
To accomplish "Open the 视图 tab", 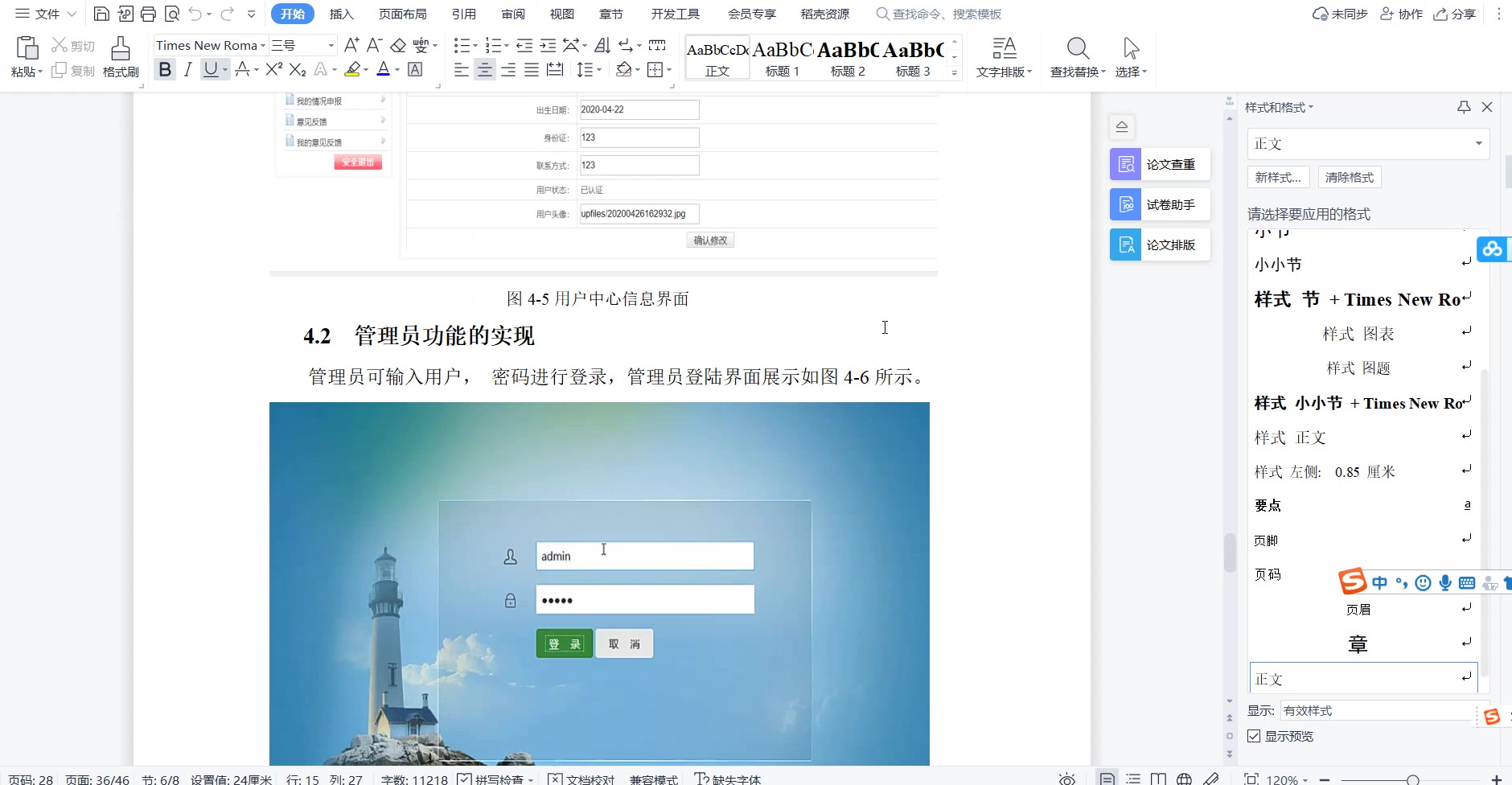I will (x=561, y=14).
